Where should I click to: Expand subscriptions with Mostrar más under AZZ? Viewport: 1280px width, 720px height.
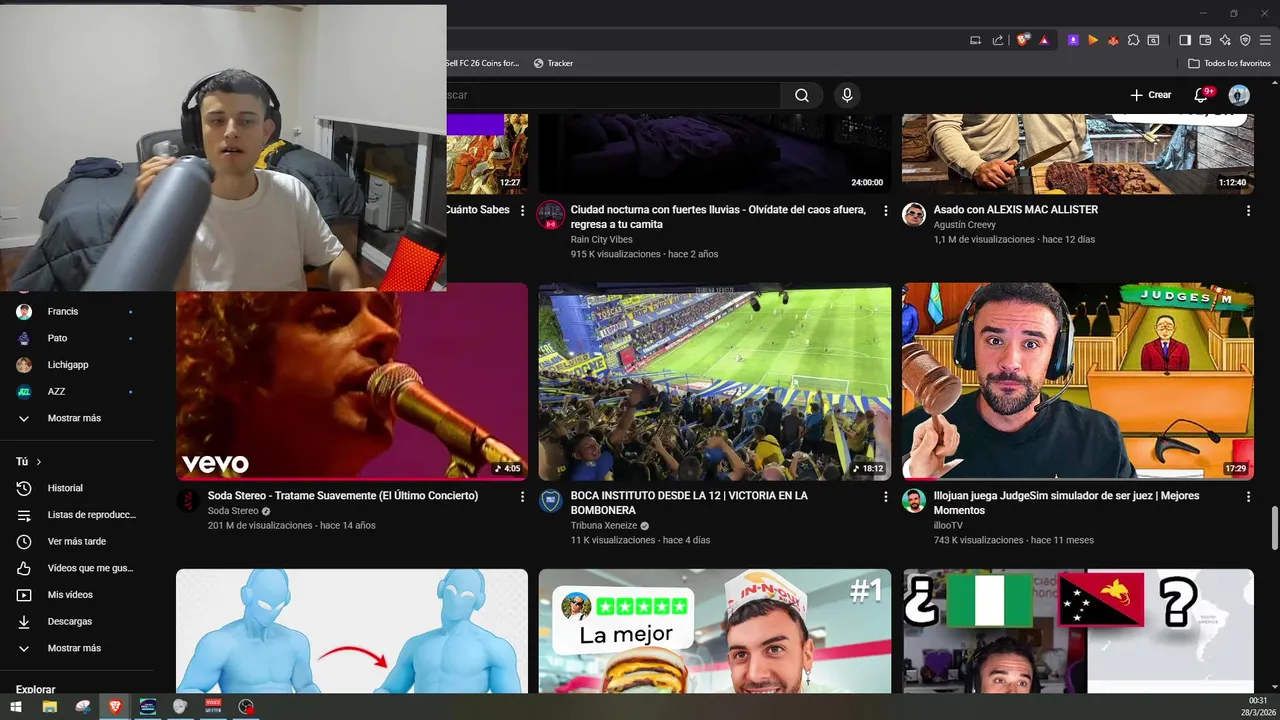(76, 418)
